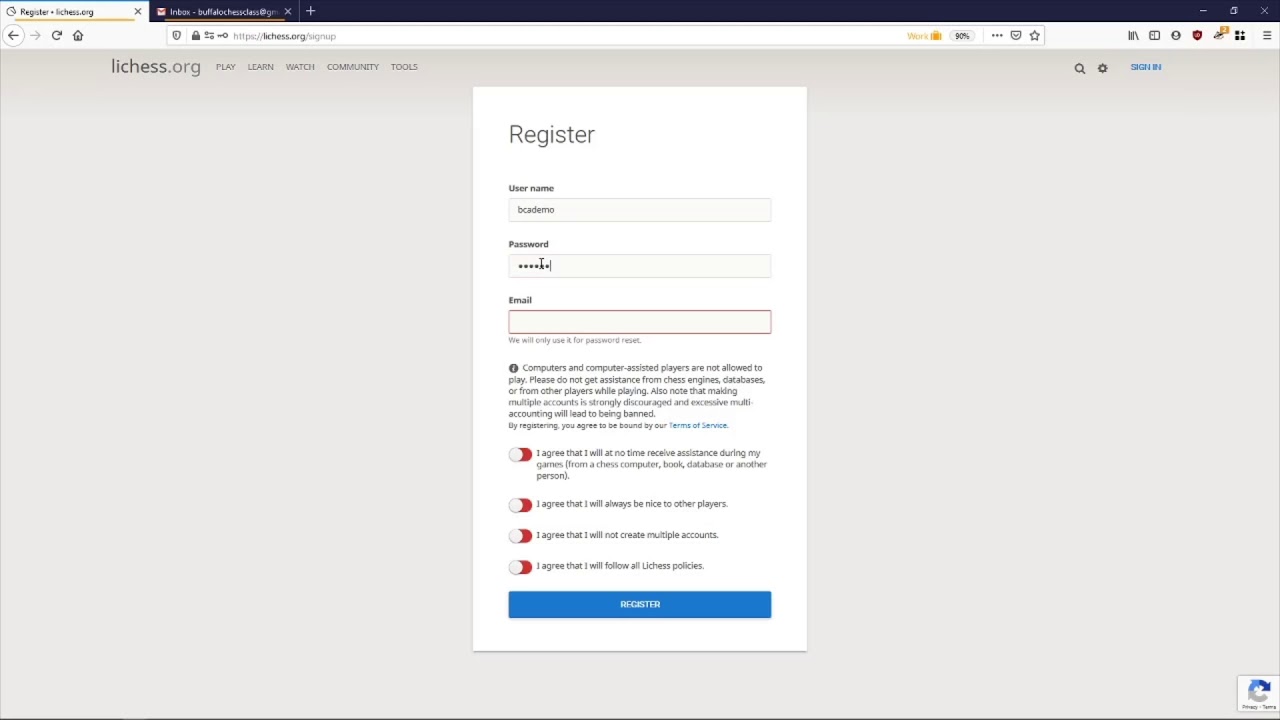Go back using browser back arrow
Viewport: 1280px width, 720px height.
[13, 35]
